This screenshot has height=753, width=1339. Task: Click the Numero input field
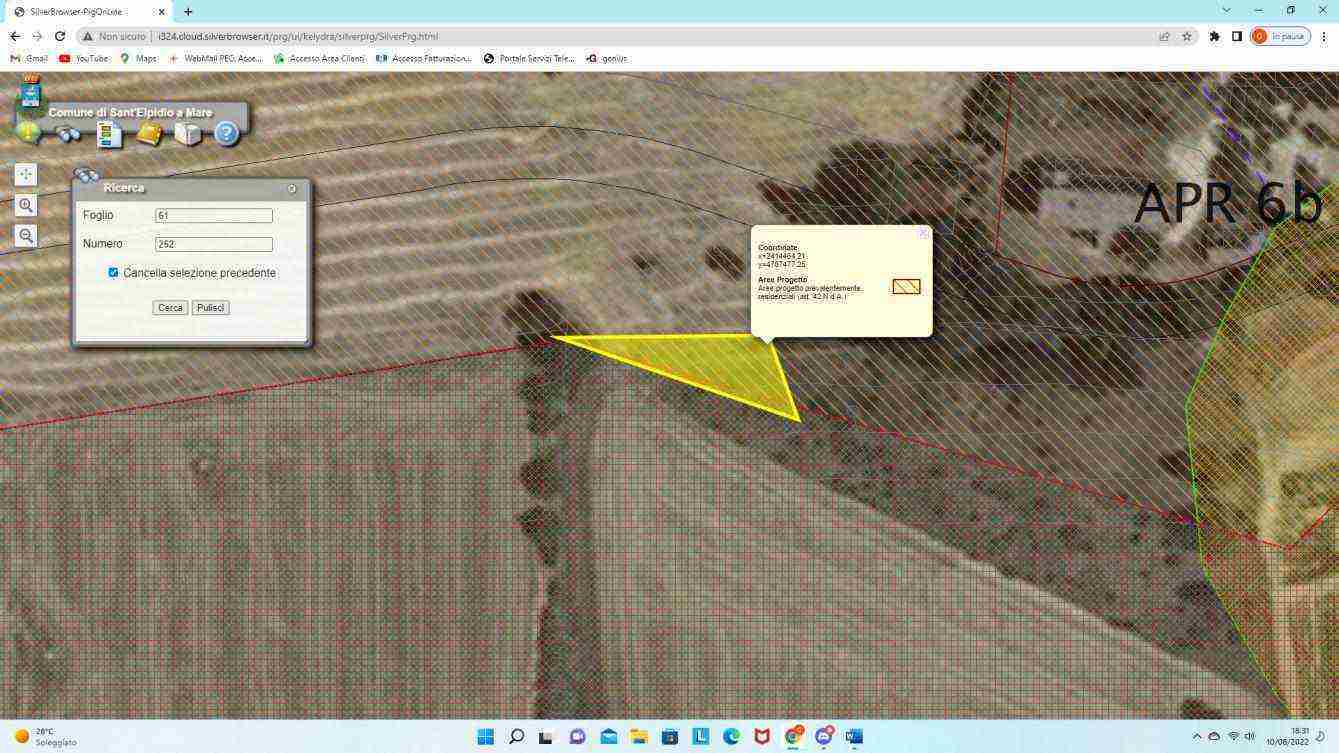coord(213,244)
